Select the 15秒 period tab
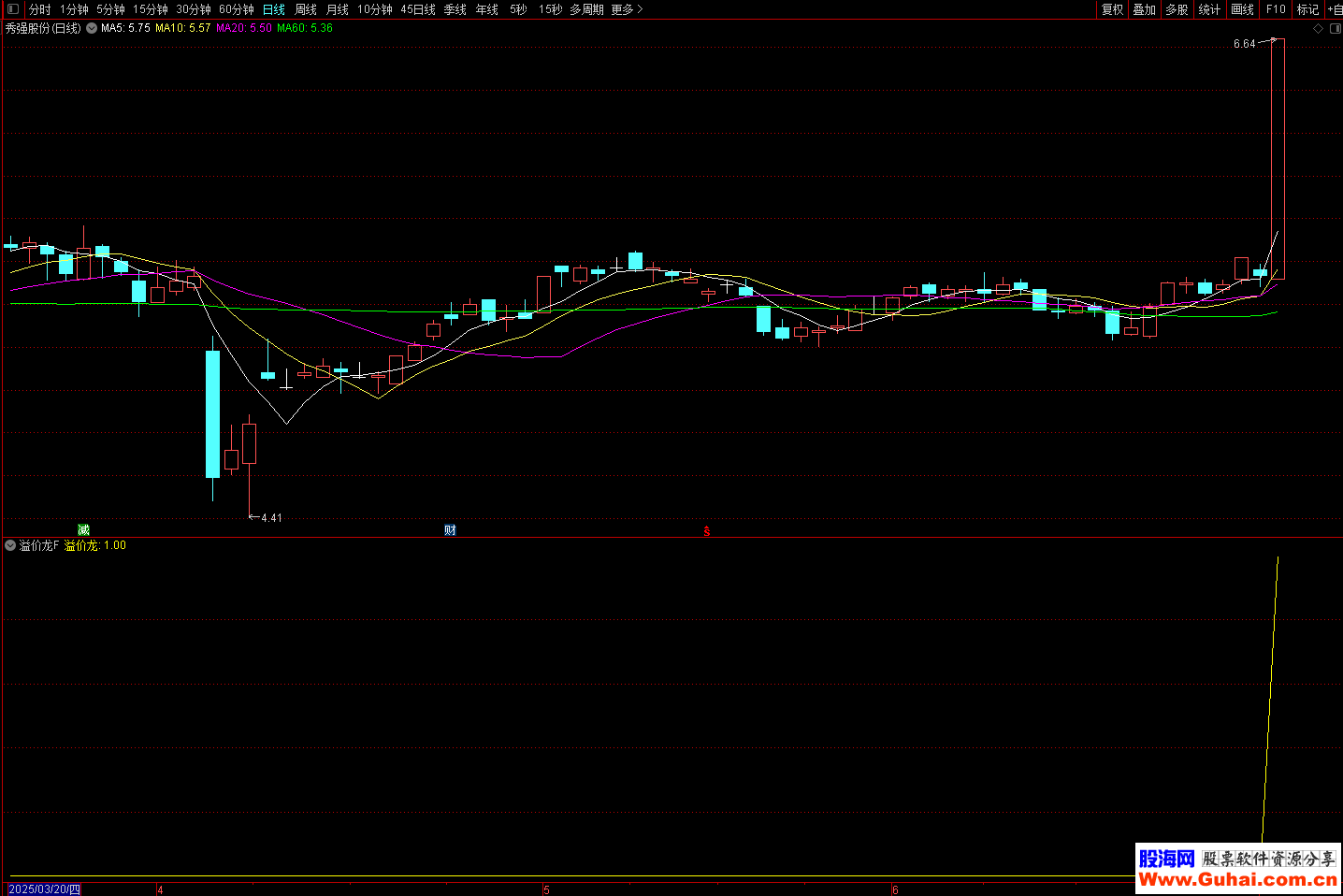The image size is (1343, 896). (551, 9)
